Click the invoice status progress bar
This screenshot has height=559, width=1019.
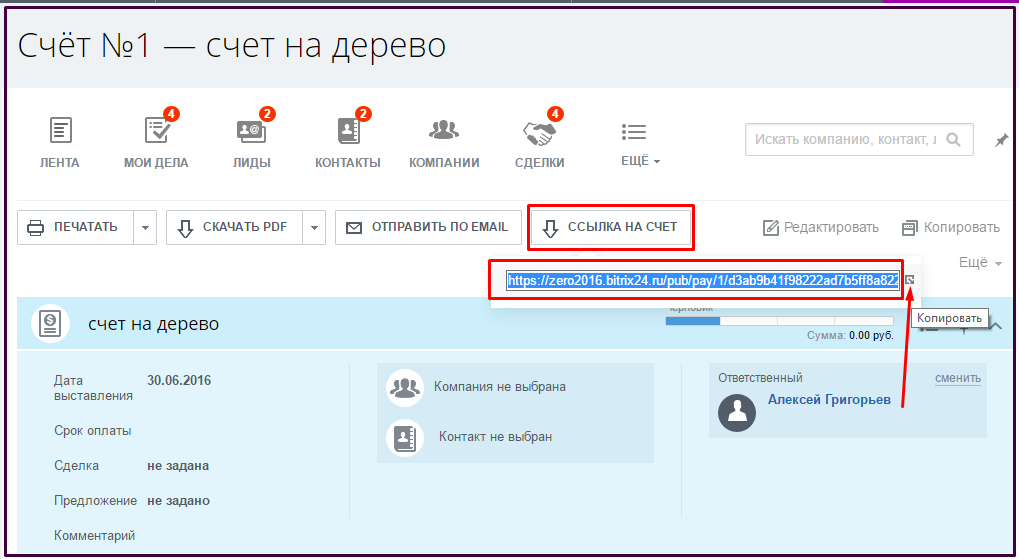pyautogui.click(x=779, y=321)
